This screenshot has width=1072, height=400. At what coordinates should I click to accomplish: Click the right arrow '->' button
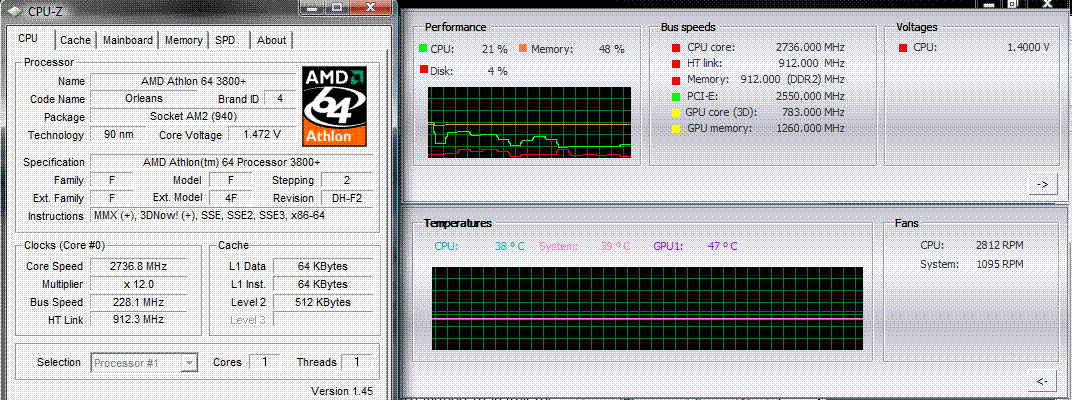coord(1043,185)
